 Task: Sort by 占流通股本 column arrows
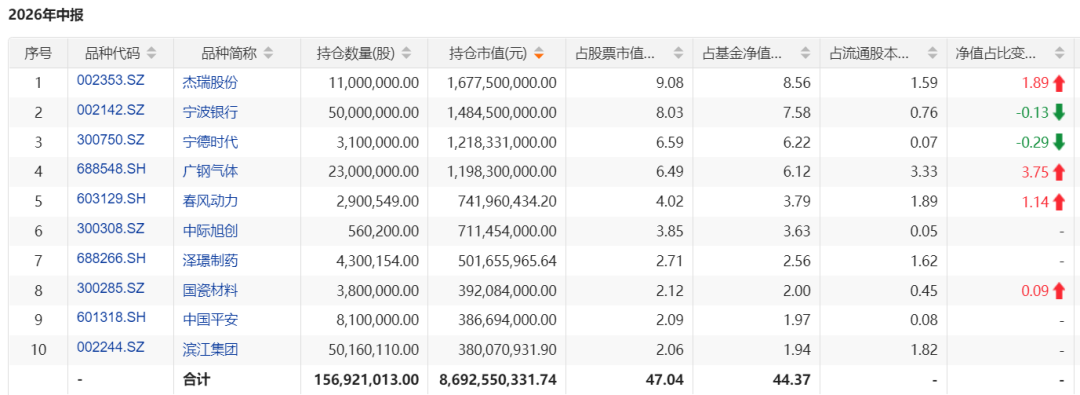933,53
